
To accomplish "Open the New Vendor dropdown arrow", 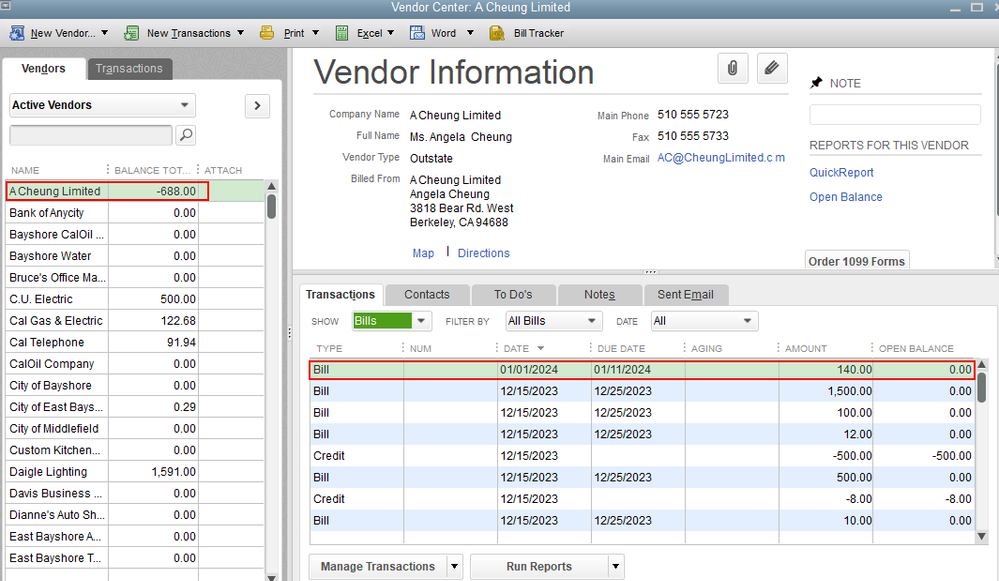I will (x=104, y=33).
